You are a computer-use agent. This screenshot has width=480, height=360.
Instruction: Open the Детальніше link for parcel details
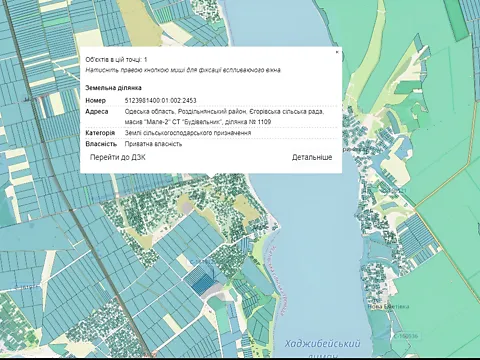click(312, 157)
